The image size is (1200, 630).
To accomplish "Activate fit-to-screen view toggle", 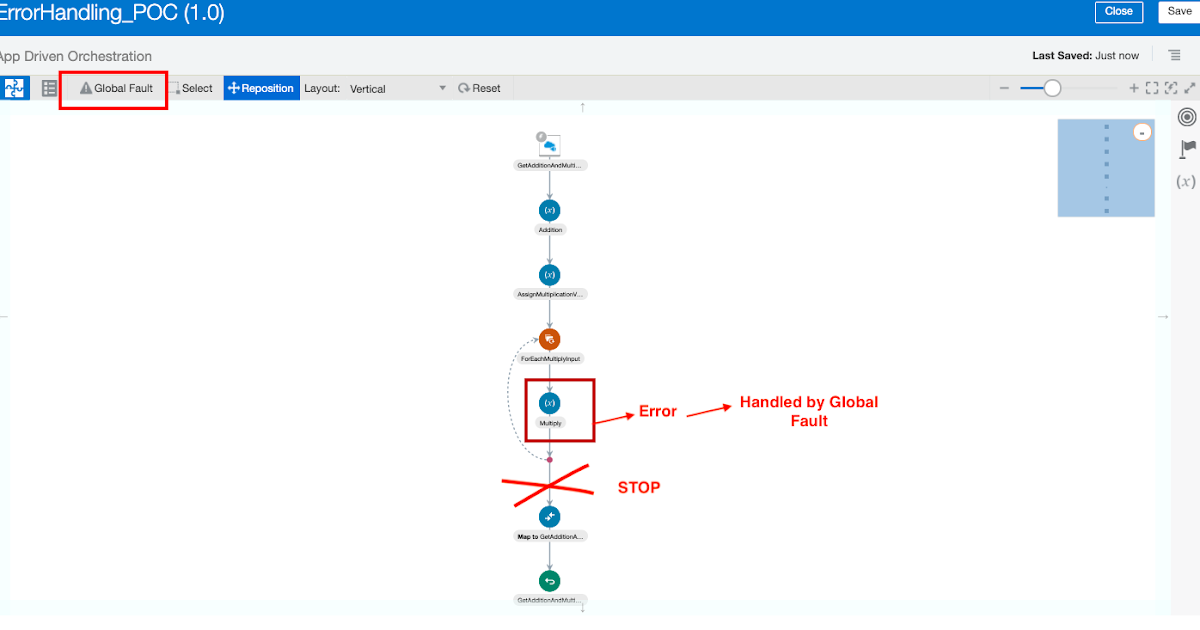I will click(1152, 88).
